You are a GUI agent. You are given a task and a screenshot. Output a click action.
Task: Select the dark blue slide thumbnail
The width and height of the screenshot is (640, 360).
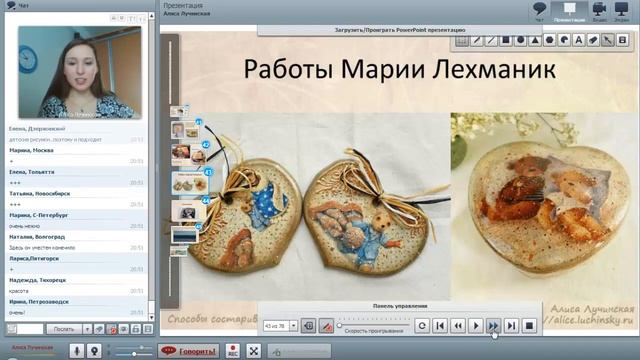[x=184, y=235]
